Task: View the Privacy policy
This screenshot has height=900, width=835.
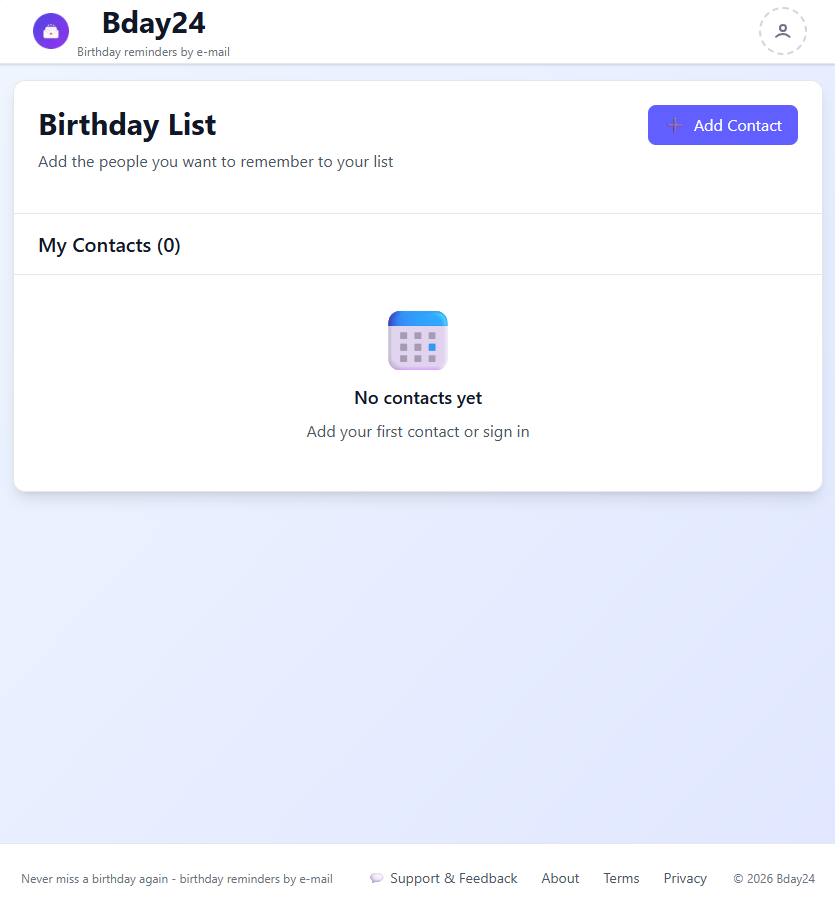Action: (x=684, y=878)
